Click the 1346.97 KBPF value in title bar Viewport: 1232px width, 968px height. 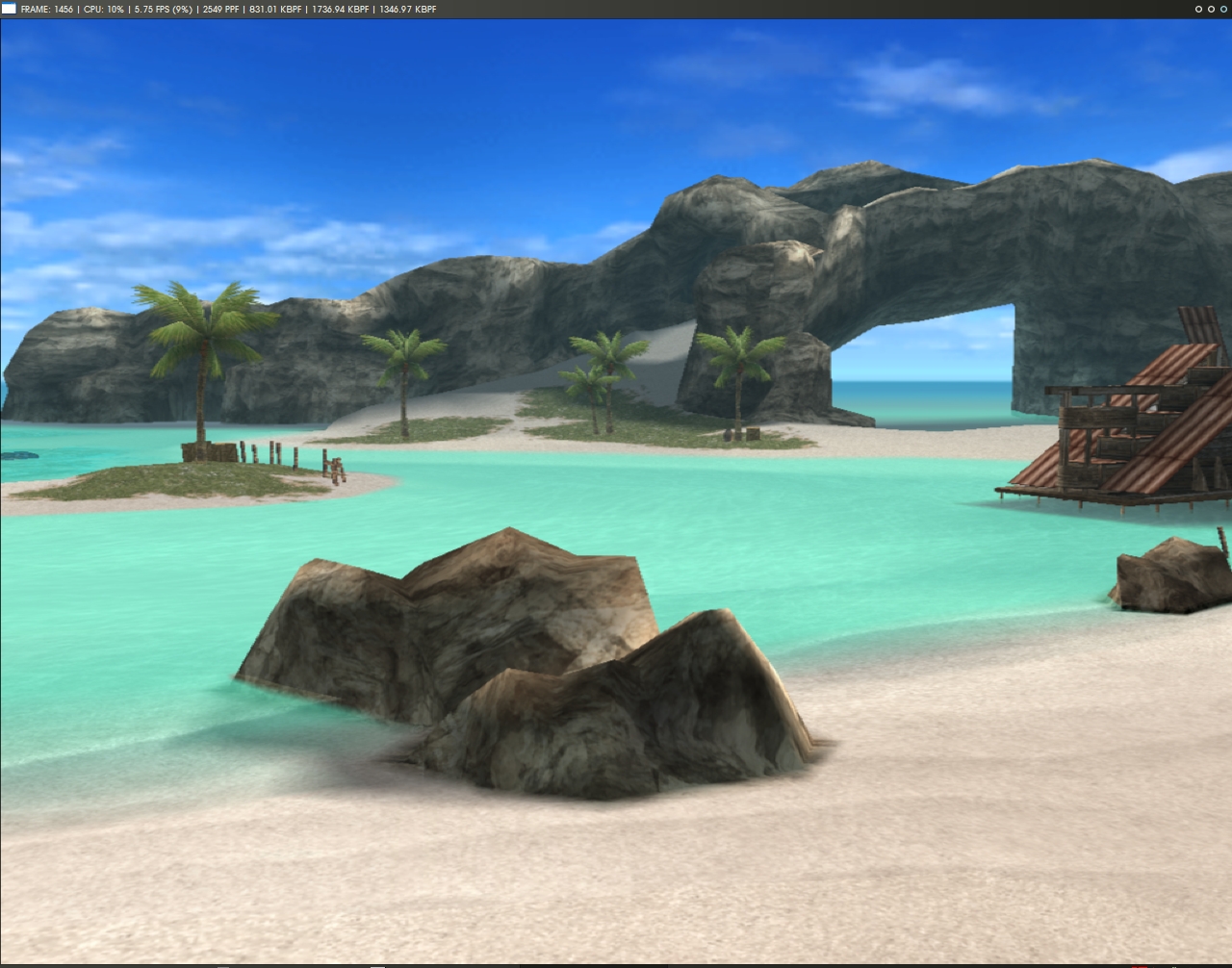coord(408,9)
